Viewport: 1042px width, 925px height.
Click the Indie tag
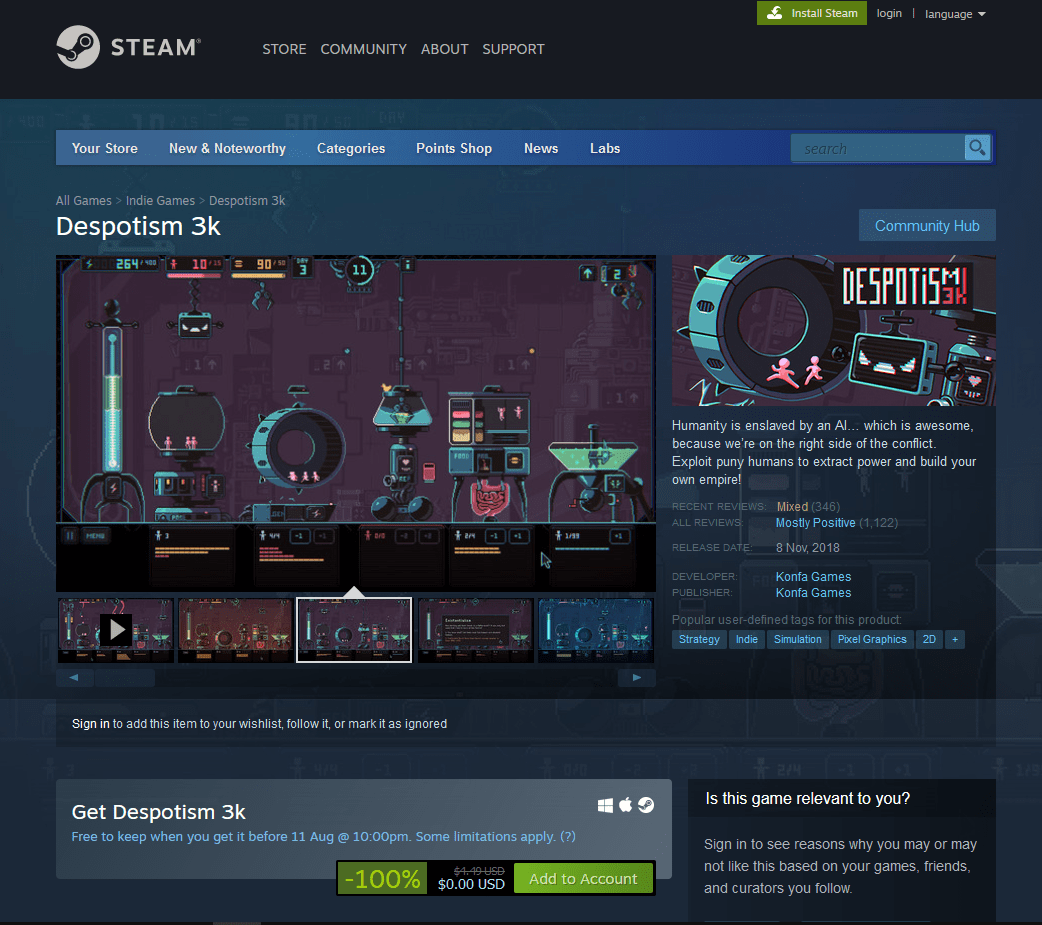[746, 639]
